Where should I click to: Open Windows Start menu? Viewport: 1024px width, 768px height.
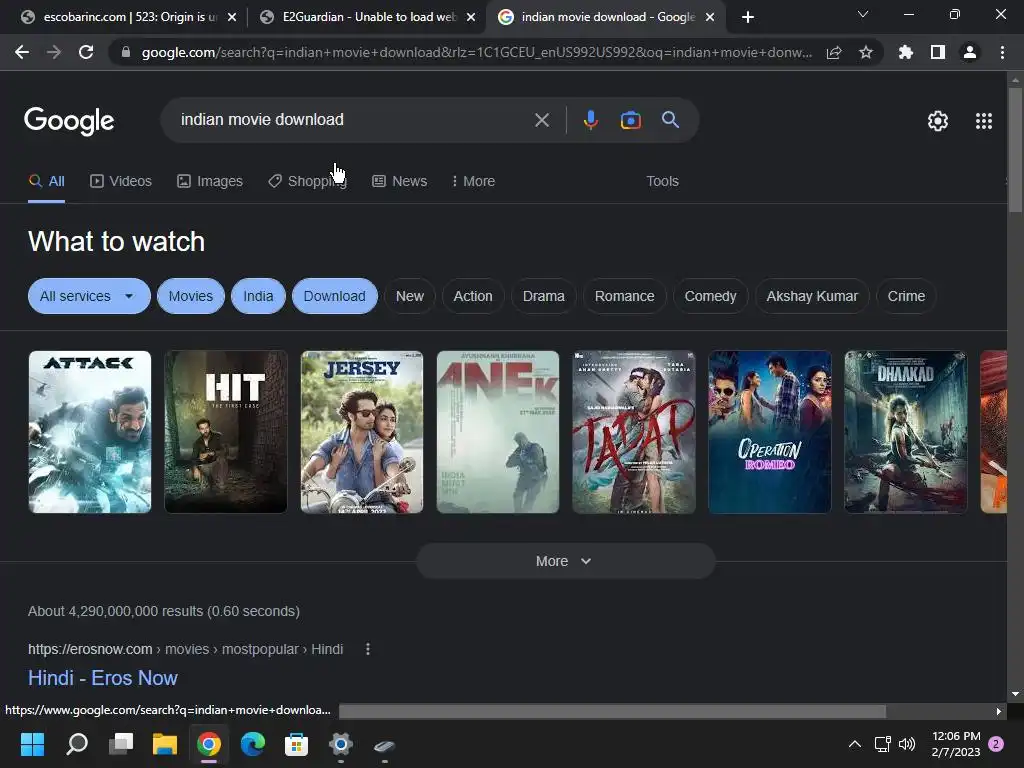point(32,744)
